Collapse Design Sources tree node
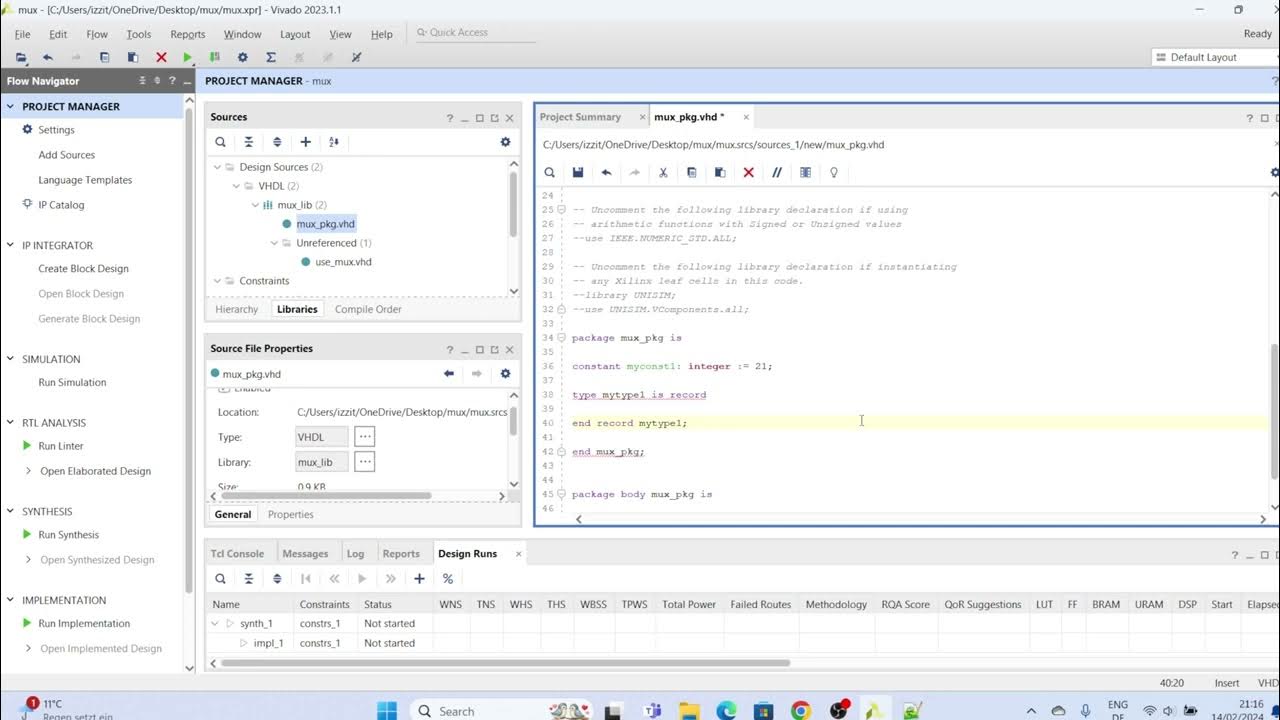The width and height of the screenshot is (1280, 720). (x=217, y=167)
